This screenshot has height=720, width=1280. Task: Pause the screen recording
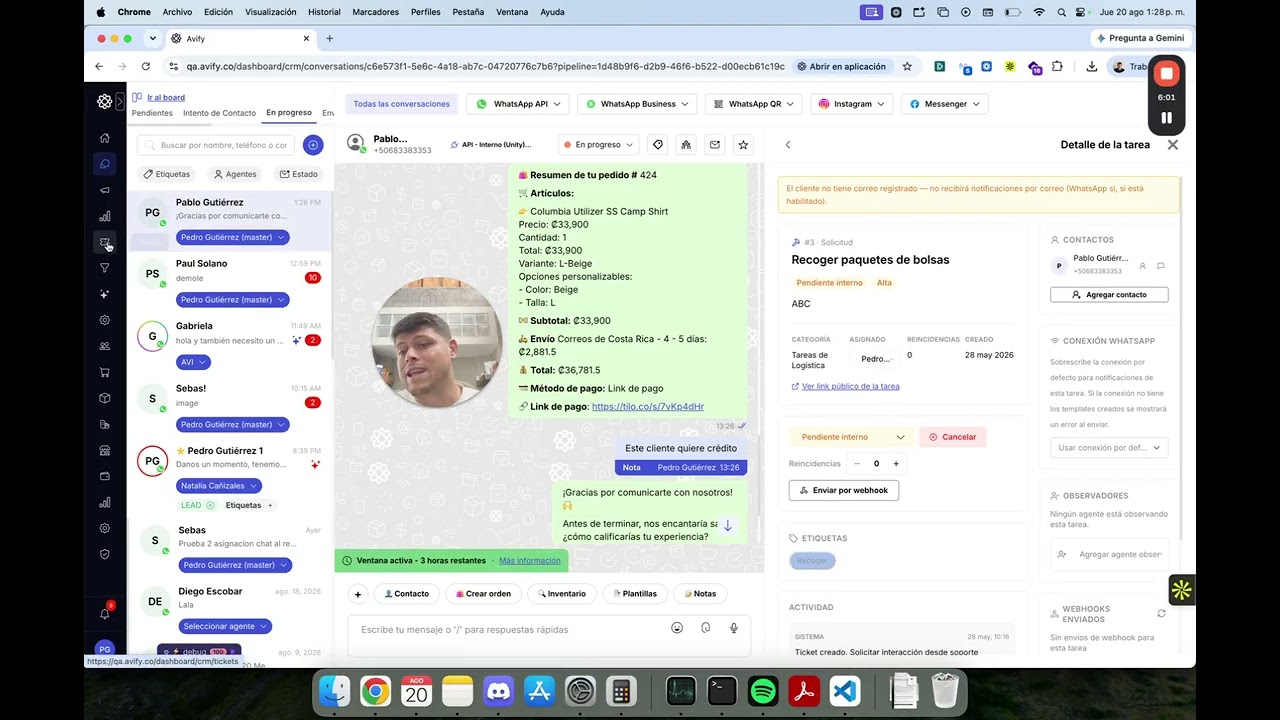click(1166, 118)
